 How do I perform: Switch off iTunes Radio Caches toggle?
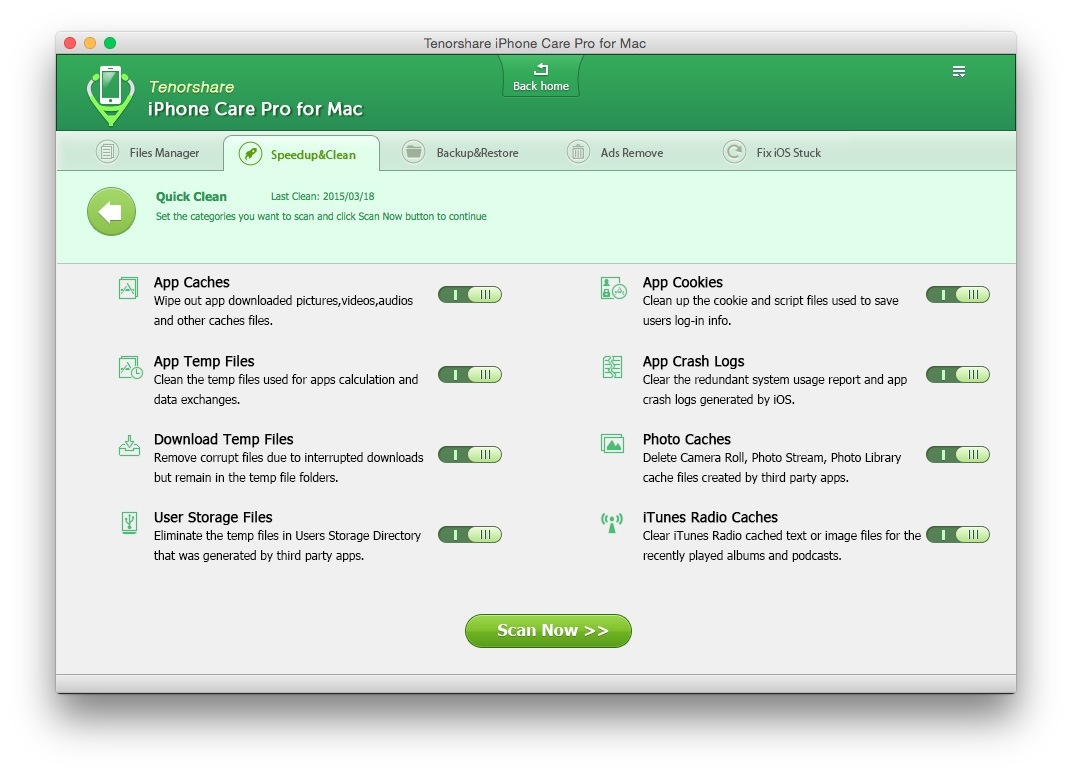point(957,535)
